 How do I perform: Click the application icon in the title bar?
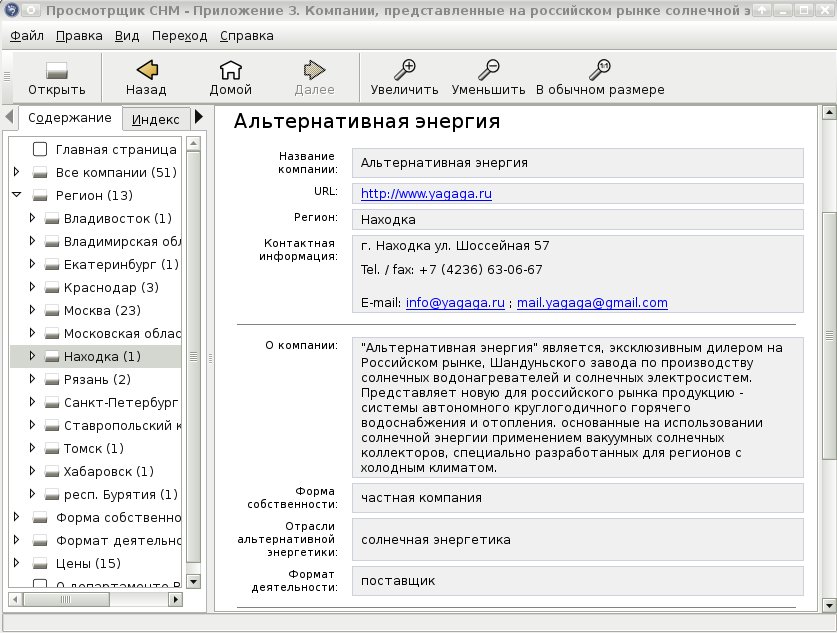click(x=11, y=10)
